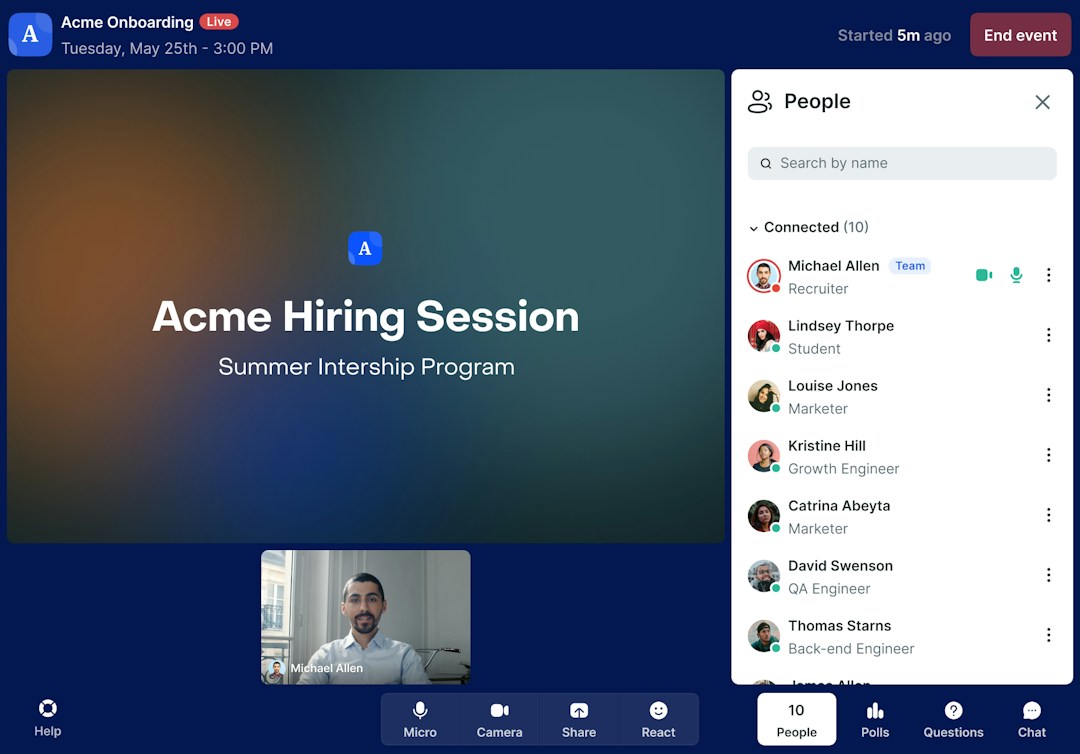Click the 'Started 5m ago' text
Viewport: 1080px width, 754px height.
[x=894, y=35]
